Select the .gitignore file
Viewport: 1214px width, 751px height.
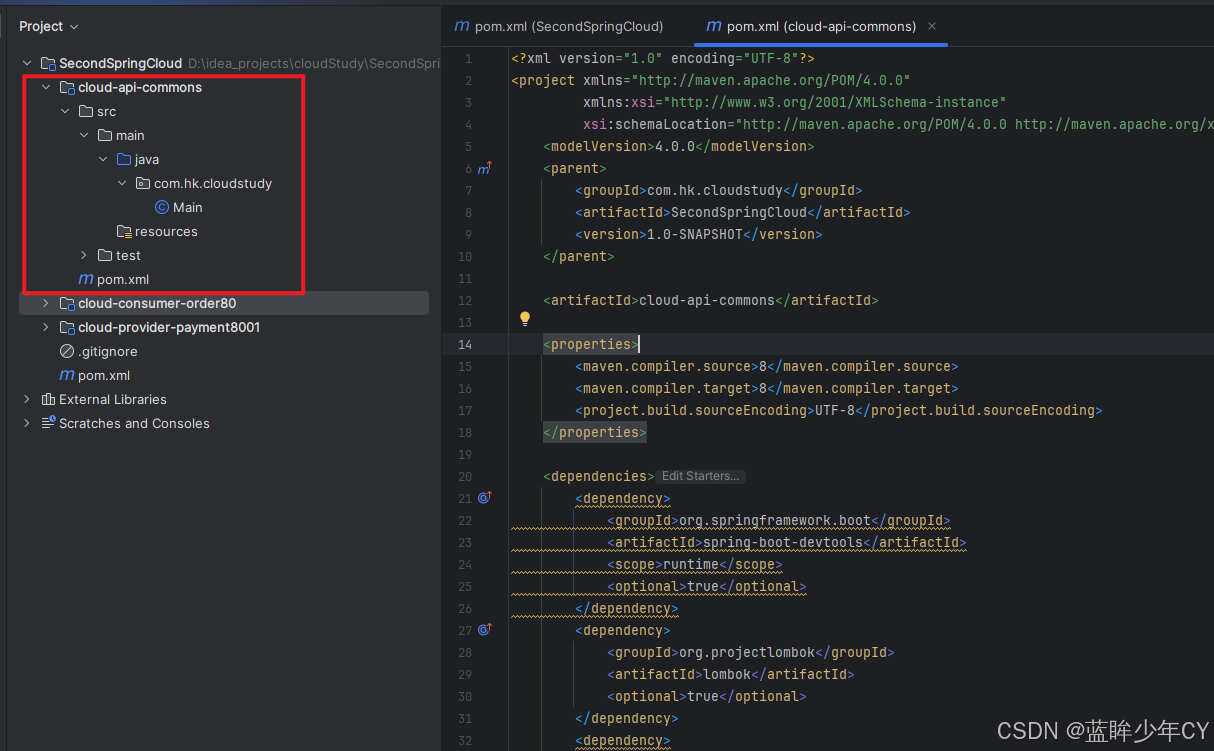(x=108, y=351)
